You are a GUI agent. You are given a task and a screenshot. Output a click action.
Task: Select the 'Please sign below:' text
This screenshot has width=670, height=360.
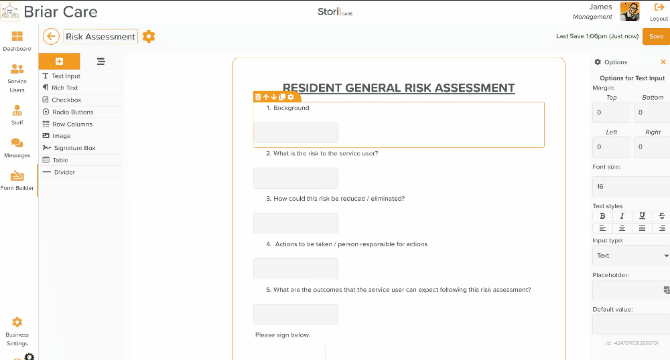click(x=282, y=335)
